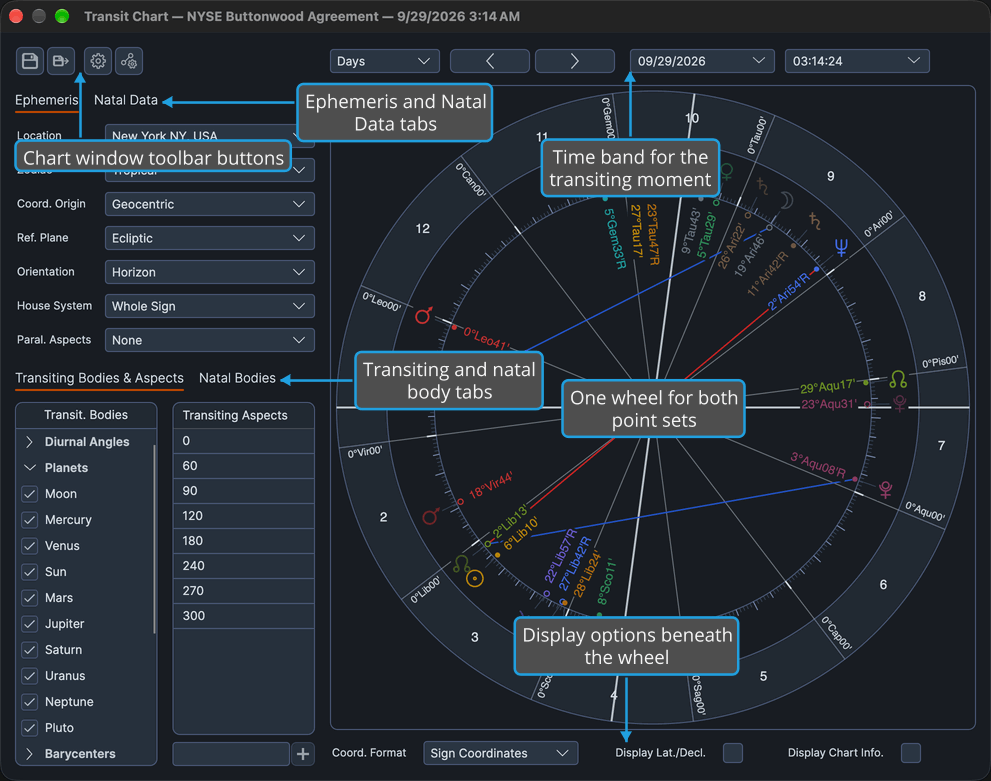991x781 pixels.
Task: Click the transit bodies list scrollbar
Action: 154,539
